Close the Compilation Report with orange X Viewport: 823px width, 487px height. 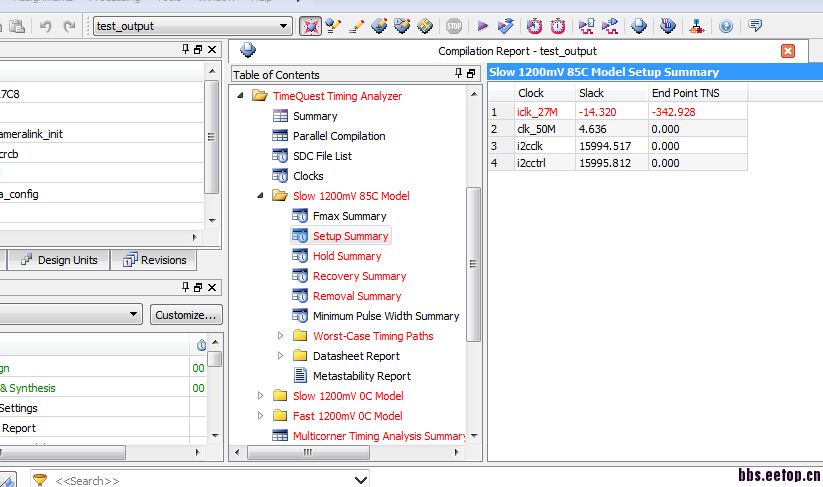coord(788,51)
